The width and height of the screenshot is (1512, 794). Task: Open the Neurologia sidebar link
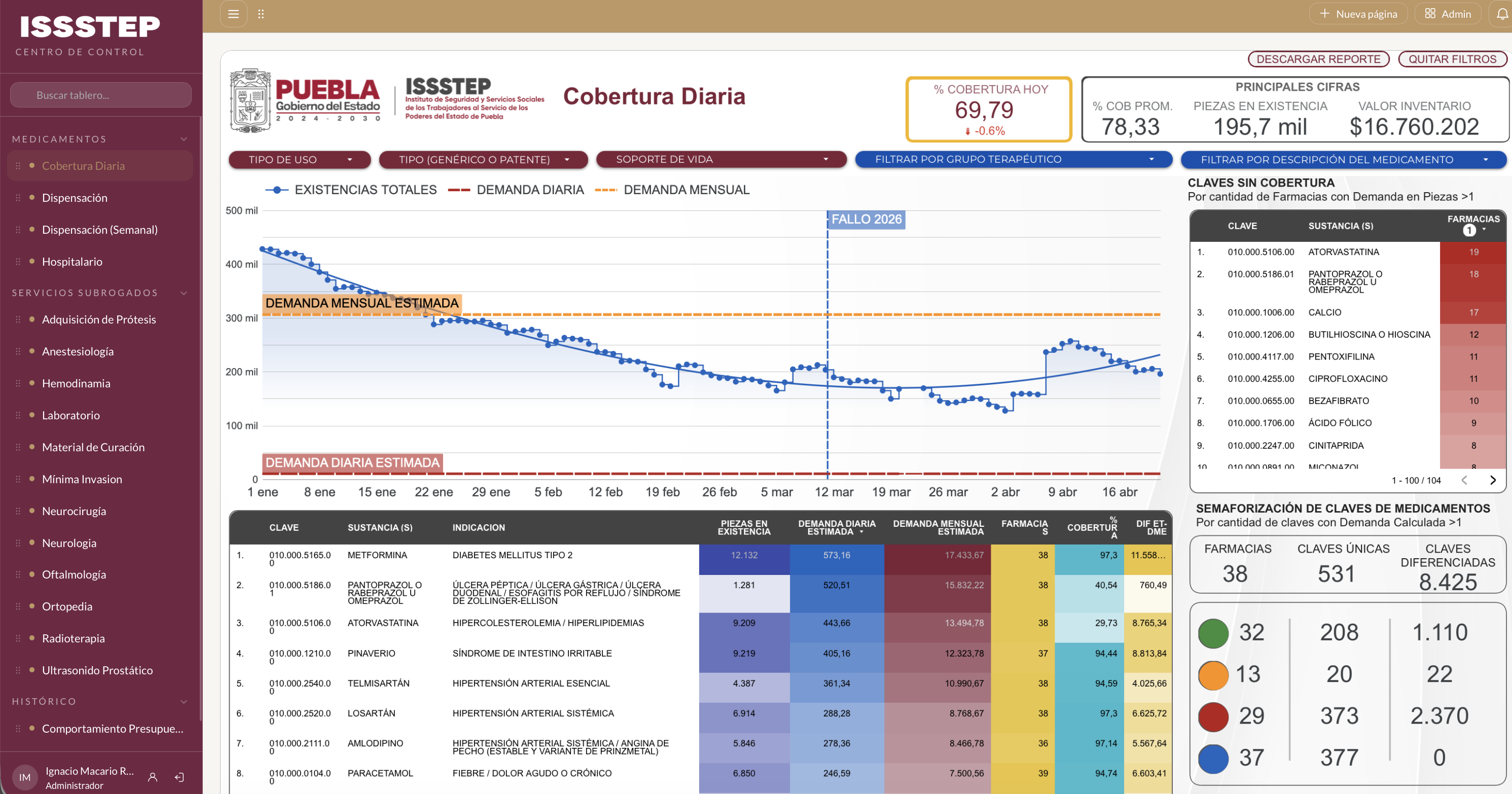pyautogui.click(x=69, y=544)
